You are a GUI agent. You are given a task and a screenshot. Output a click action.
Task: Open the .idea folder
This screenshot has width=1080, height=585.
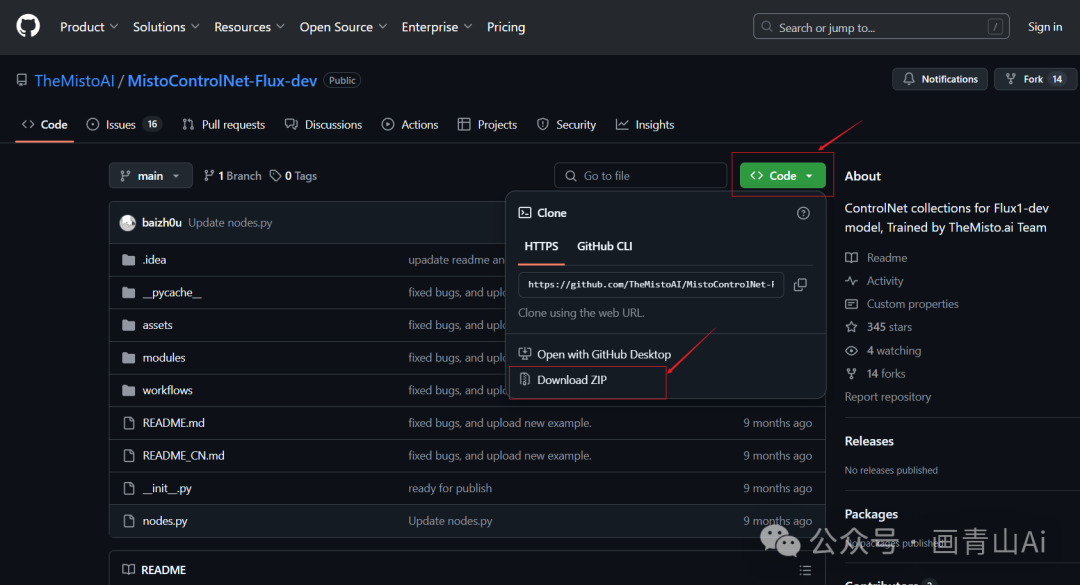(154, 260)
